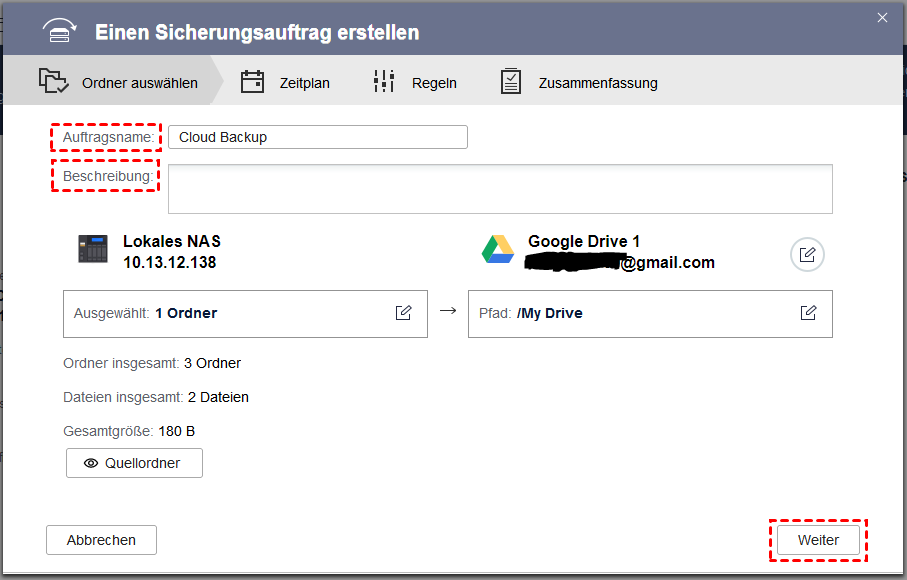Image resolution: width=907 pixels, height=580 pixels.
Task: Open the Regeln step
Action: (x=434, y=83)
